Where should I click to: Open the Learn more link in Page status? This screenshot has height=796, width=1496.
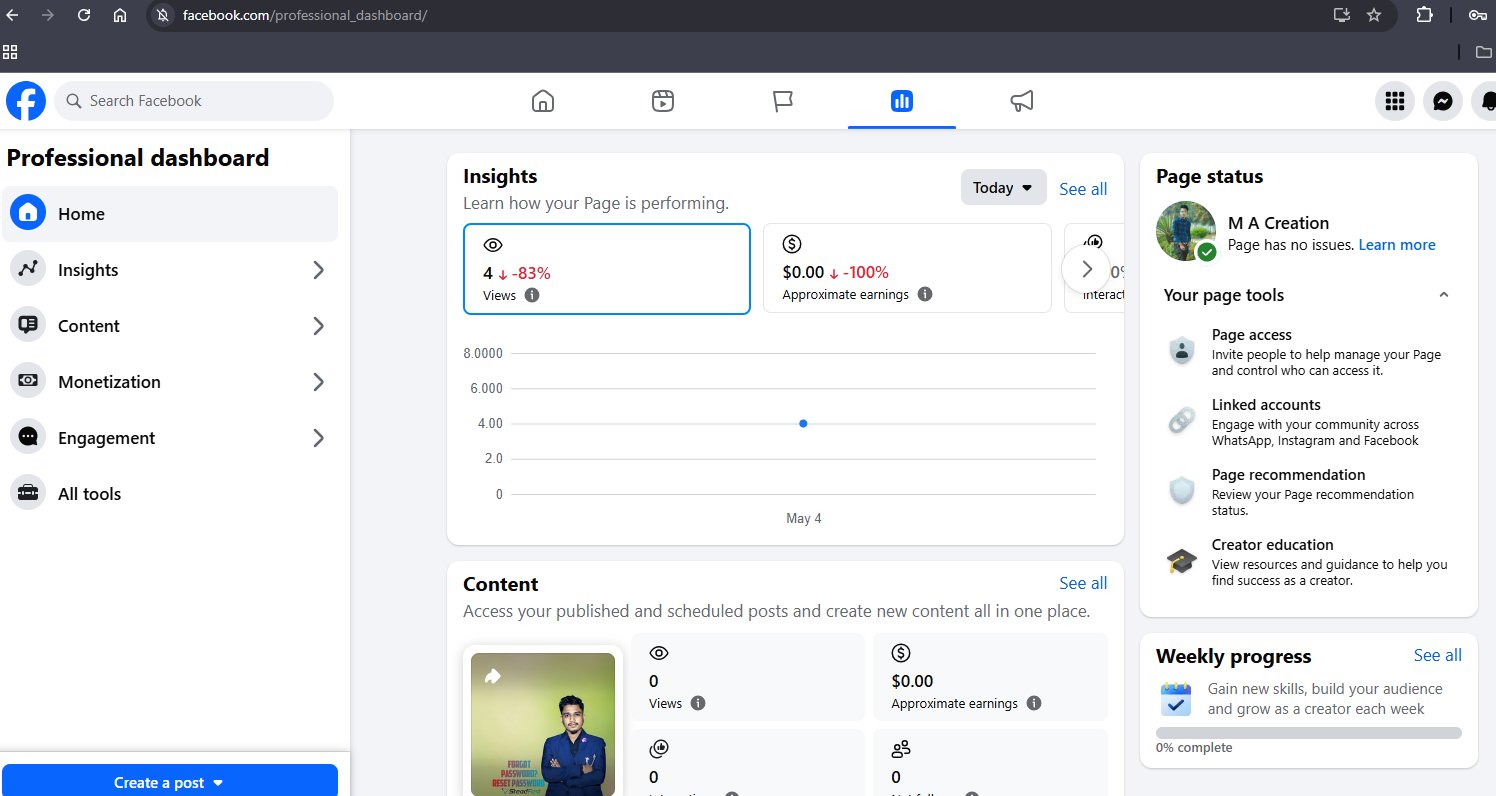click(x=1397, y=245)
